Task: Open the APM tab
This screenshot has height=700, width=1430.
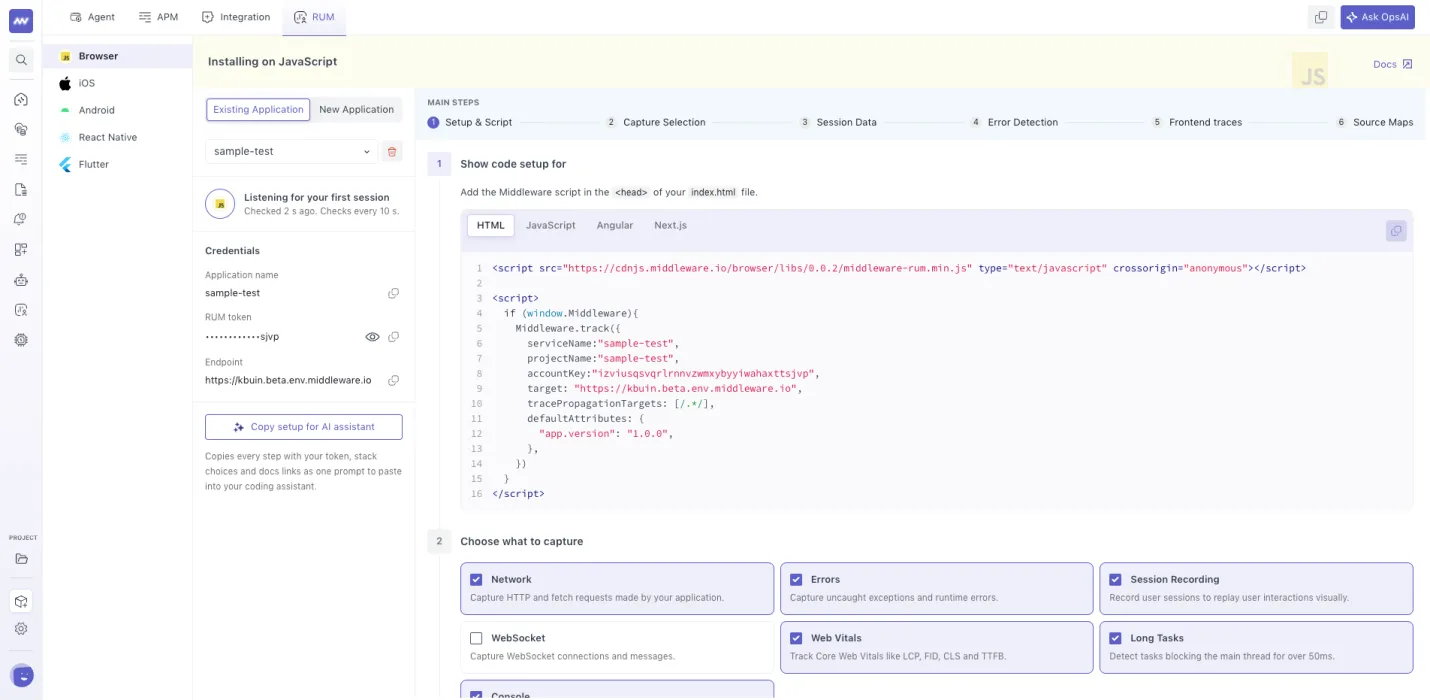Action: pyautogui.click(x=158, y=17)
